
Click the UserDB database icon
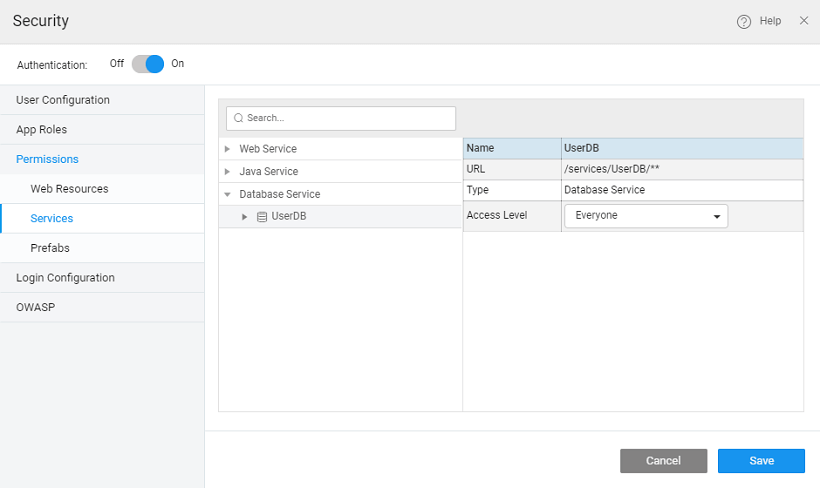click(262, 217)
